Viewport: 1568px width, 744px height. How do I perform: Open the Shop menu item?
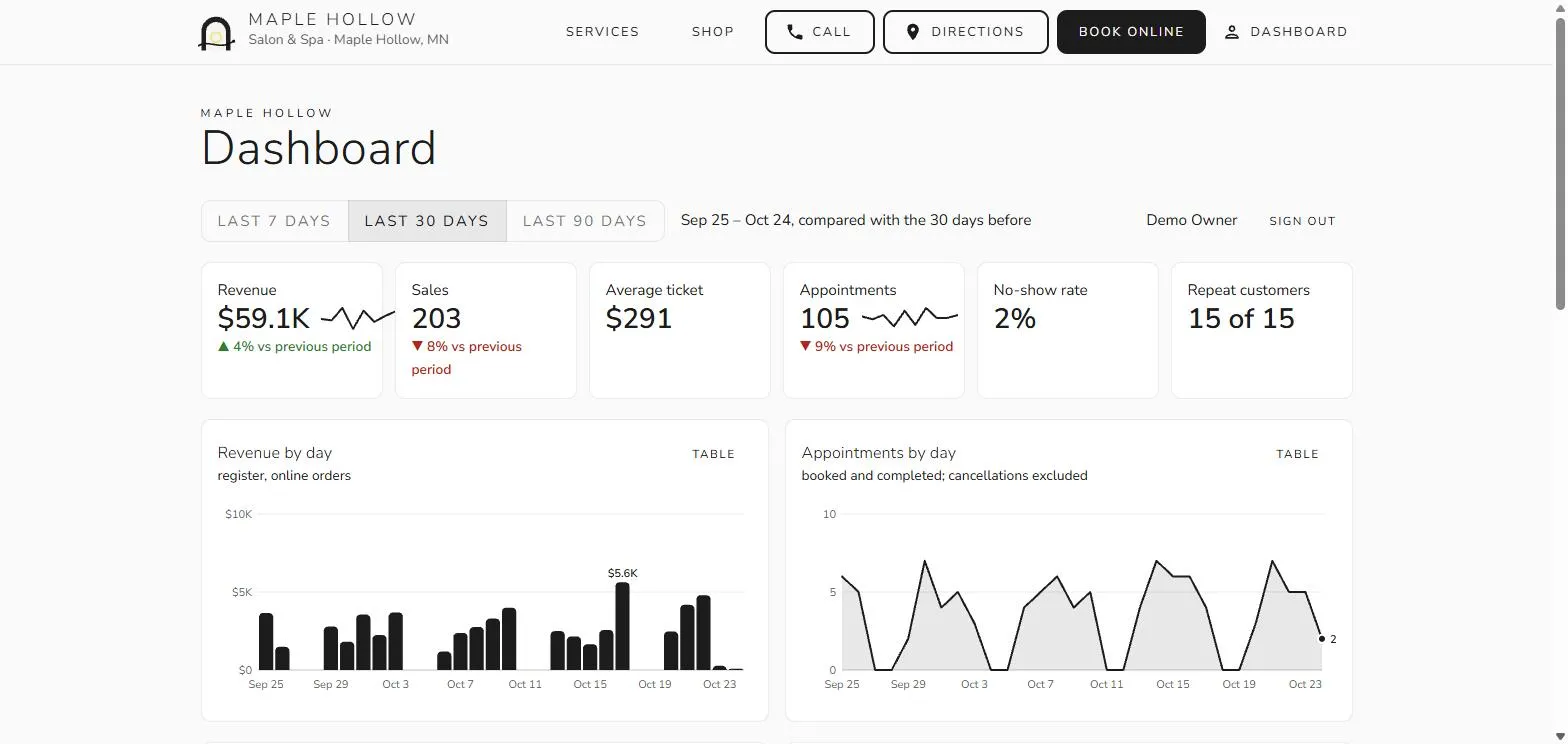[713, 32]
